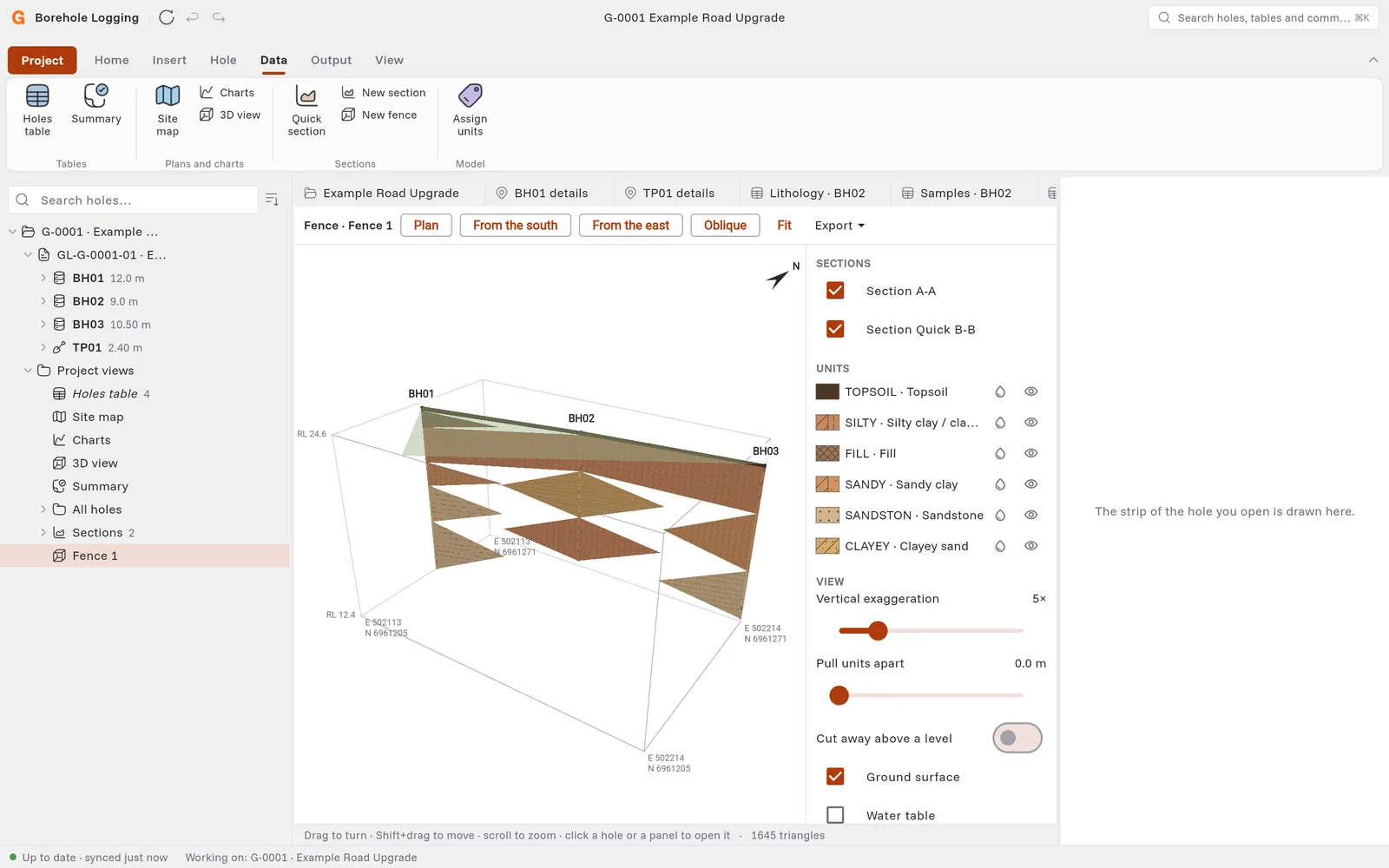This screenshot has width=1389, height=868.
Task: Click the refresh icon in the title bar
Action: 167,17
